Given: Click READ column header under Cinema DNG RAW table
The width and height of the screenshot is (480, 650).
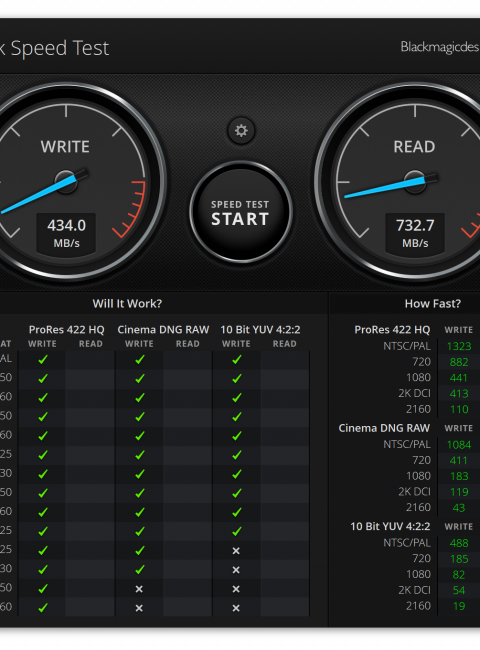Looking at the screenshot, I should pyautogui.click(x=187, y=344).
